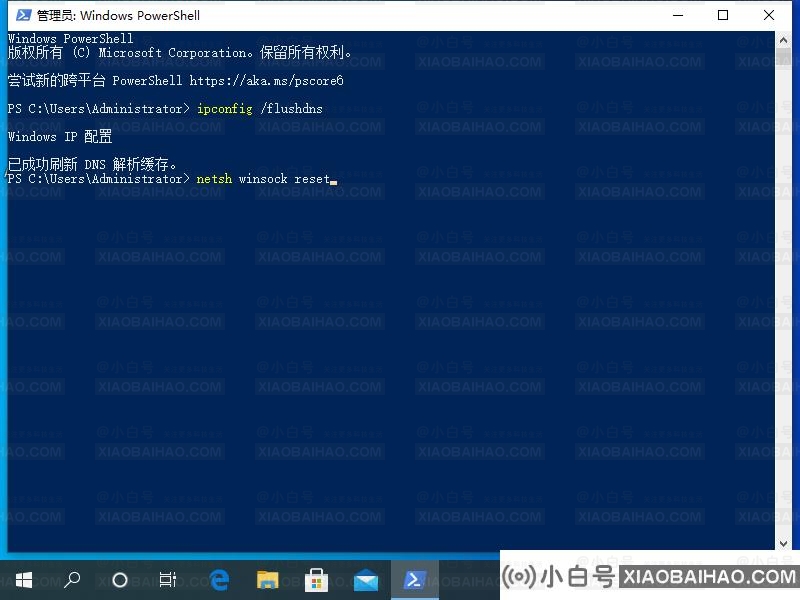This screenshot has height=600, width=800.
Task: Click the '管理员: Windows PowerShell' title text
Action: 118,15
